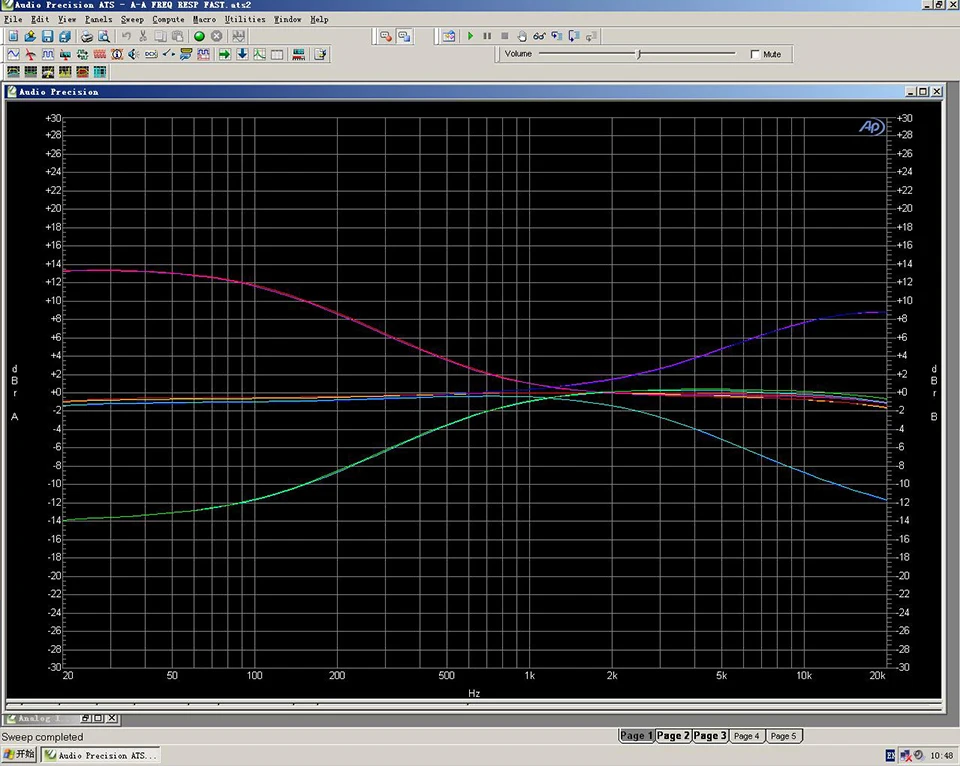Open the Utilities menu
The width and height of the screenshot is (960, 766).
tap(245, 19)
